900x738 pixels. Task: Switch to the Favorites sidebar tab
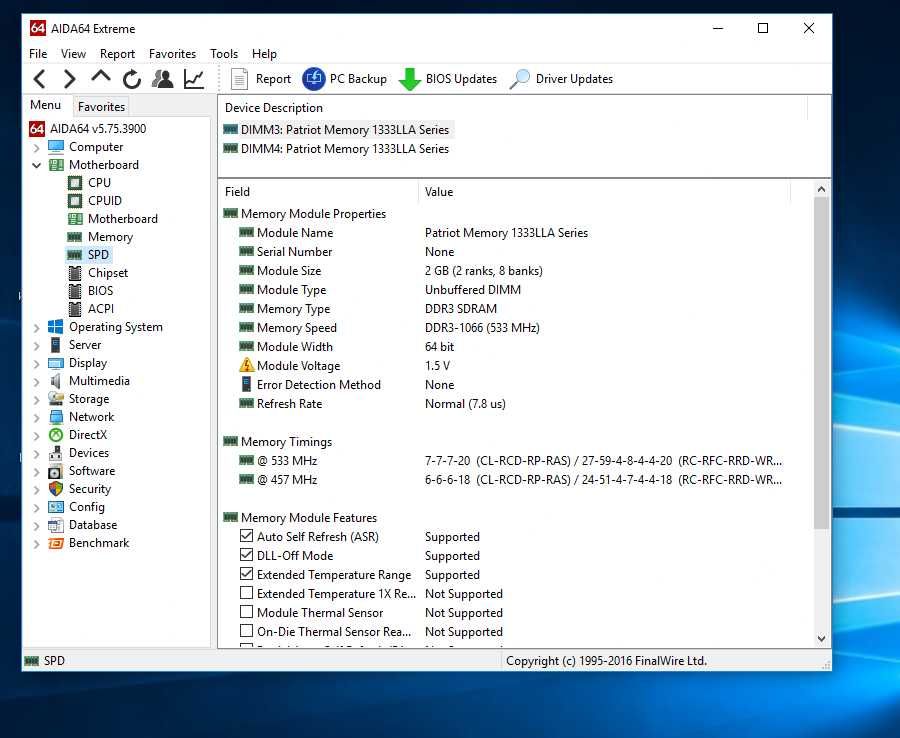click(101, 107)
